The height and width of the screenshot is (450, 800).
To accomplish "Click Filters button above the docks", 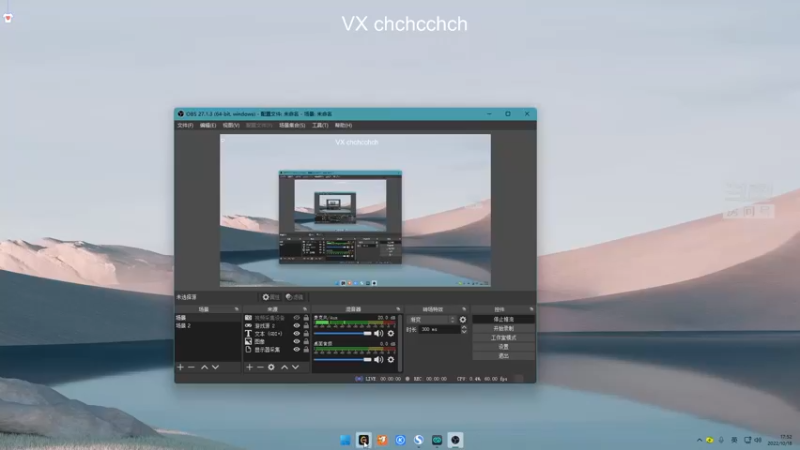I will tap(295, 297).
